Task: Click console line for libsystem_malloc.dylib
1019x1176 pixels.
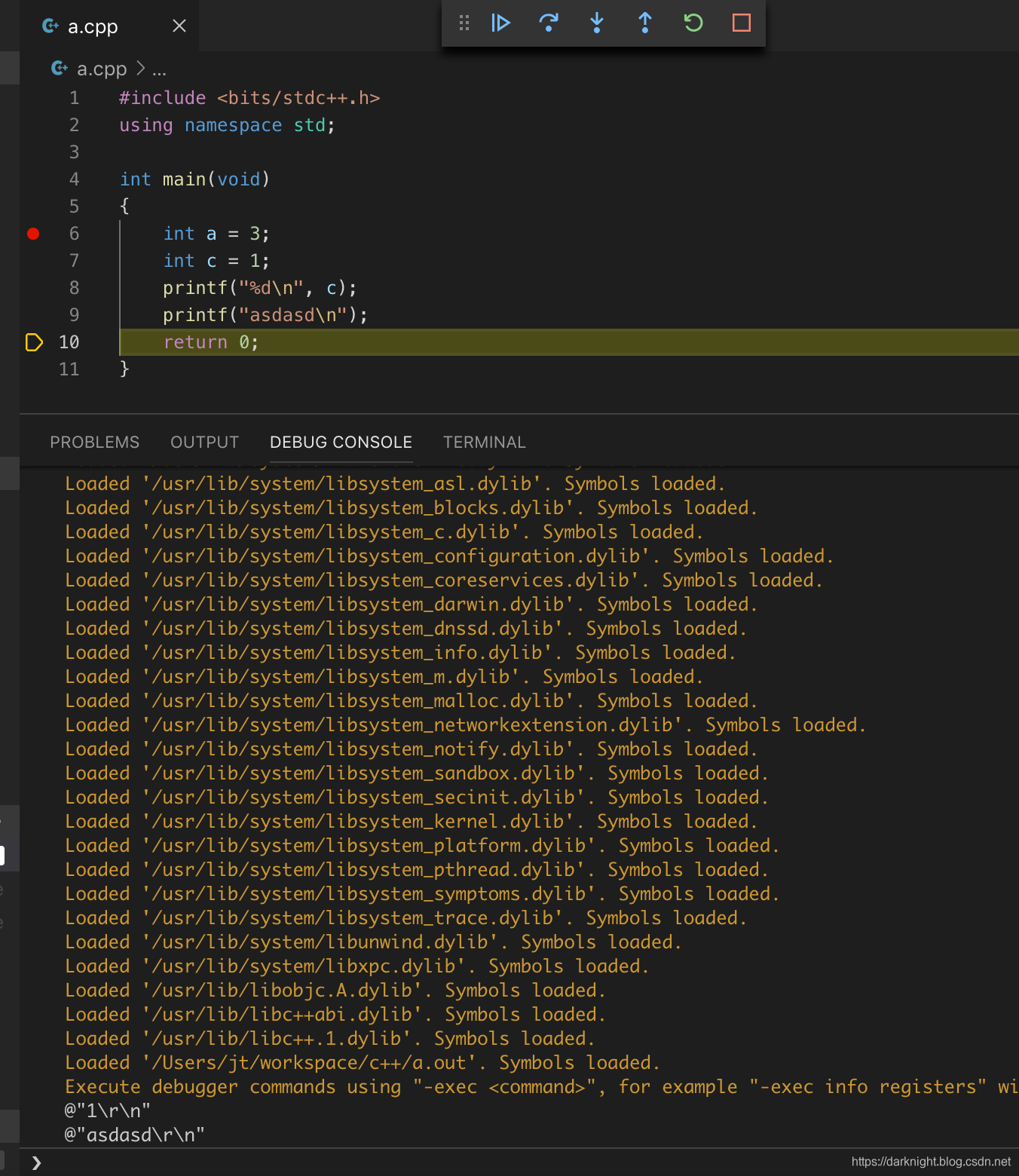Action: coord(412,701)
